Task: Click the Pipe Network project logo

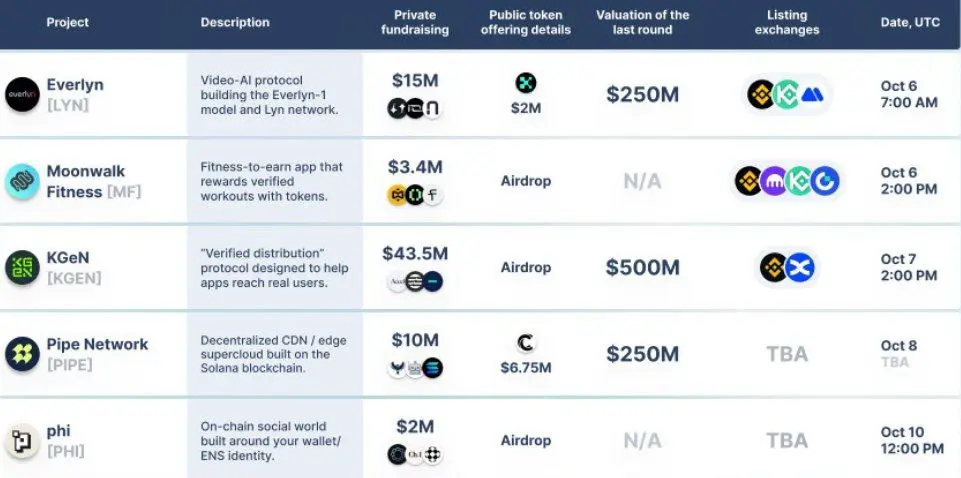Action: click(x=22, y=353)
